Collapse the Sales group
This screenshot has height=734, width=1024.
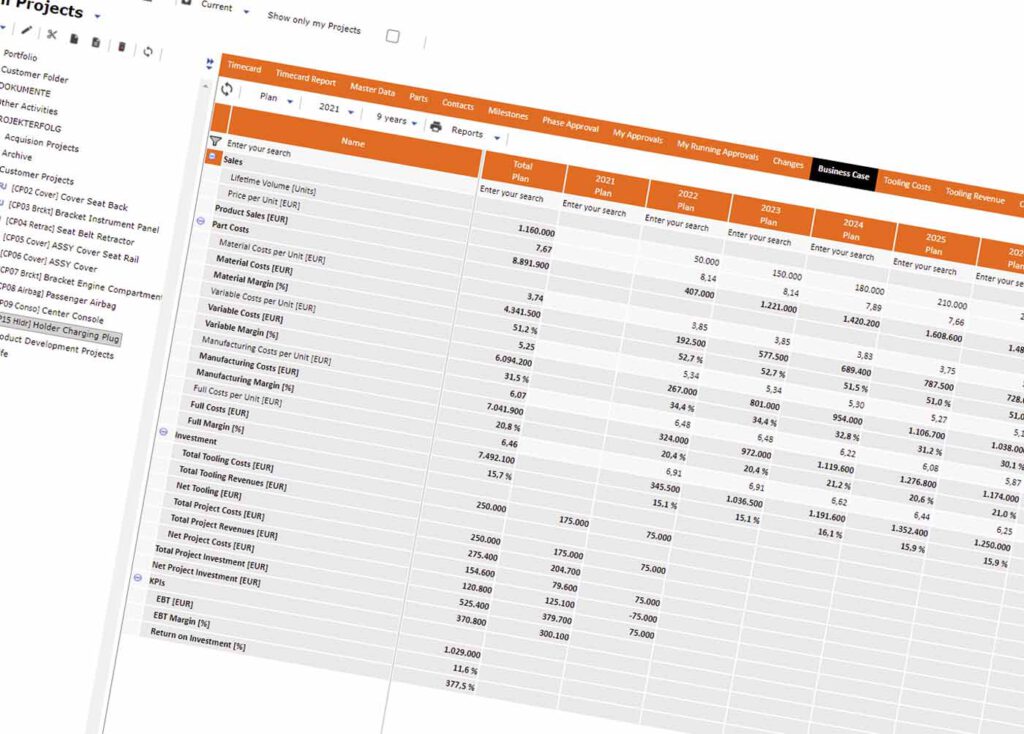pyautogui.click(x=212, y=156)
